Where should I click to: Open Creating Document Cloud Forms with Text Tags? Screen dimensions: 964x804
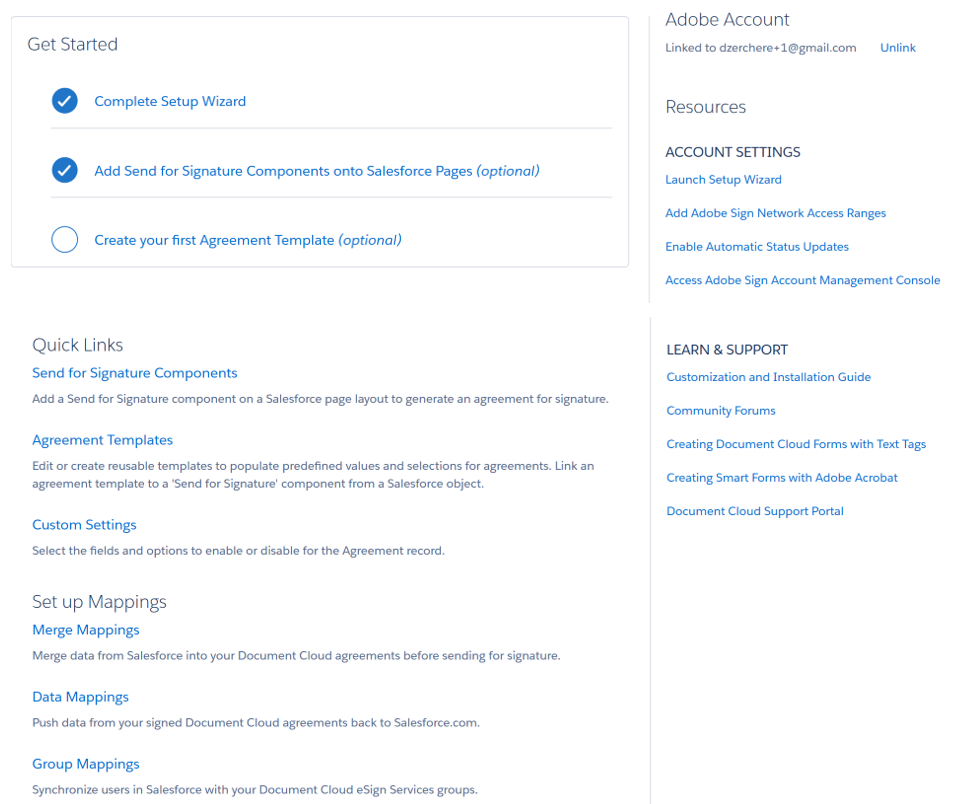[796, 444]
